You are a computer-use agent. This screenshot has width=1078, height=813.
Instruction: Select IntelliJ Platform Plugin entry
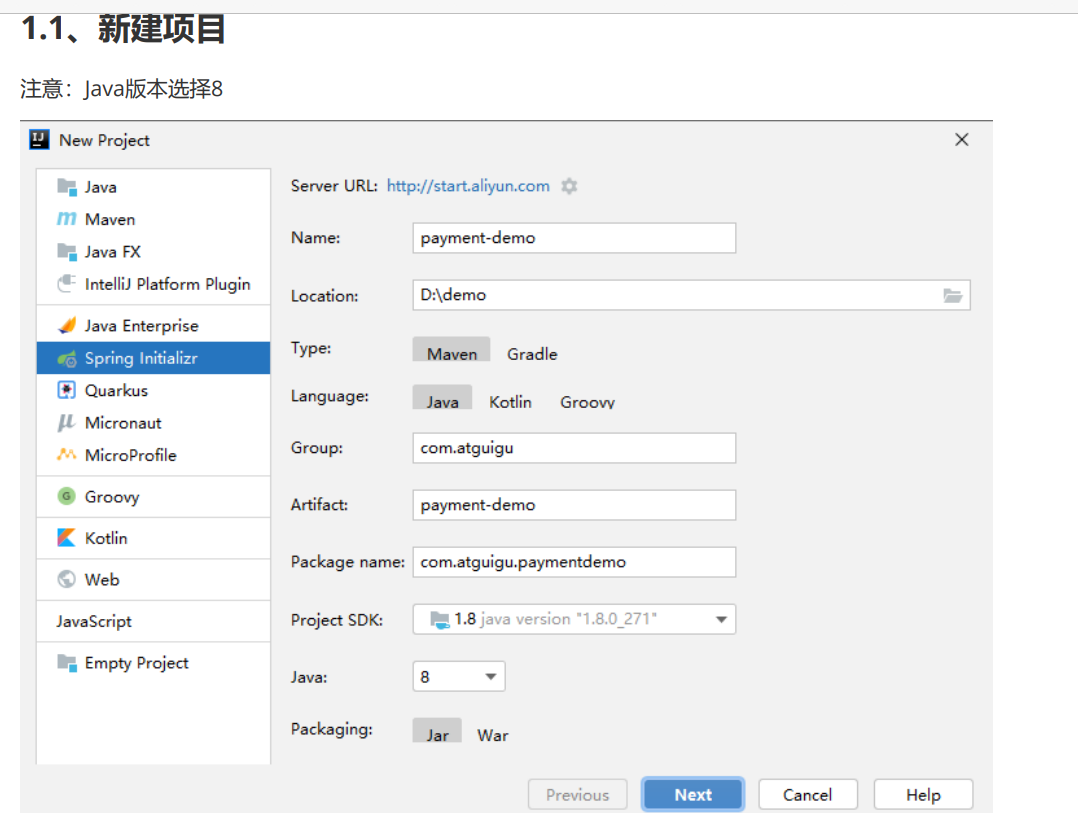[153, 284]
